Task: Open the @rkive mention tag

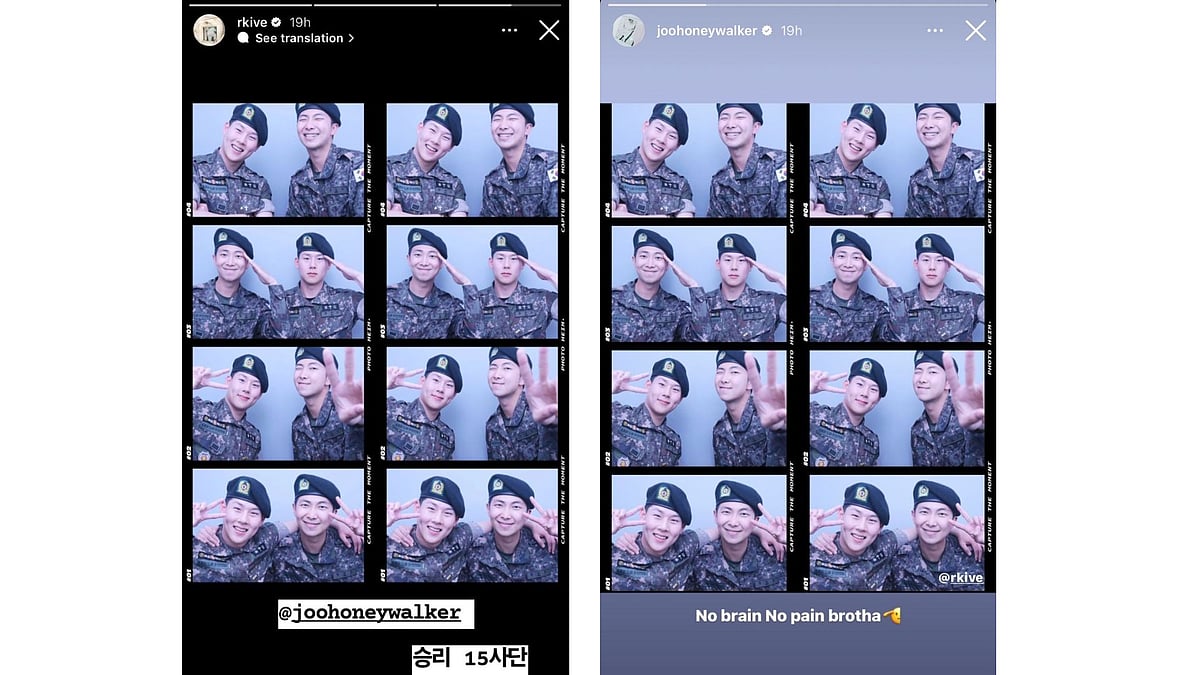Action: [x=960, y=577]
